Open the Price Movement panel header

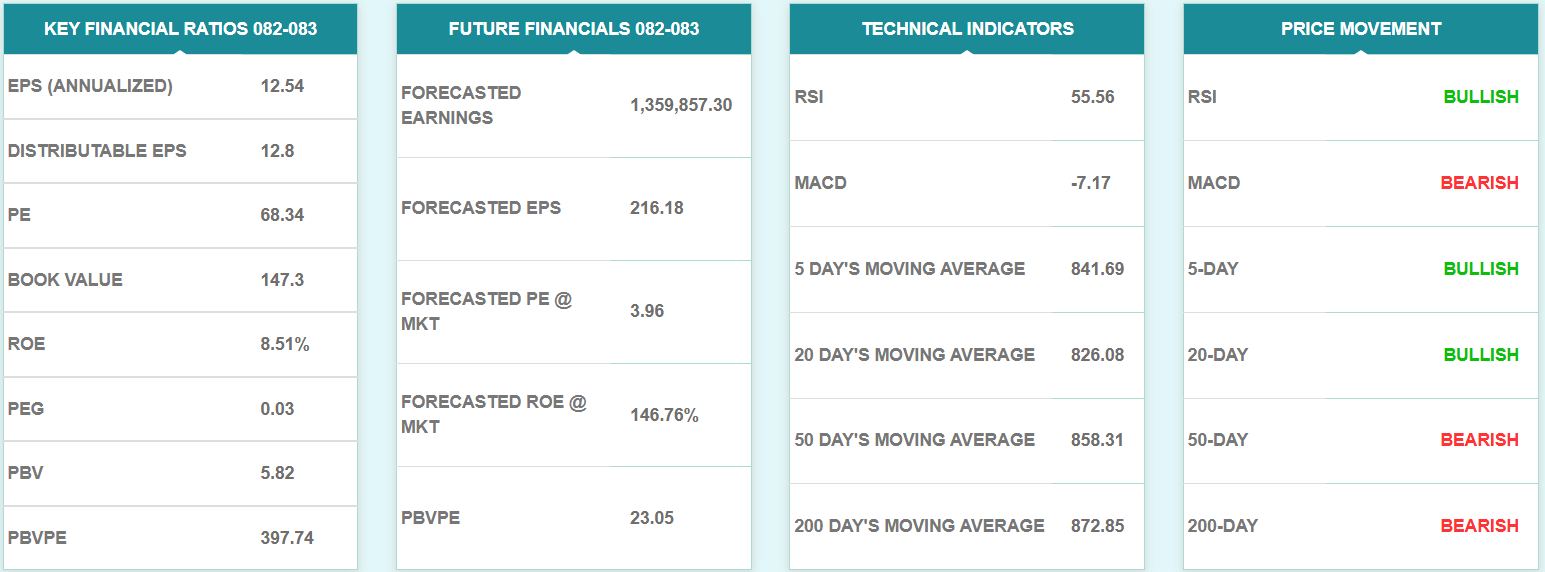[1360, 29]
